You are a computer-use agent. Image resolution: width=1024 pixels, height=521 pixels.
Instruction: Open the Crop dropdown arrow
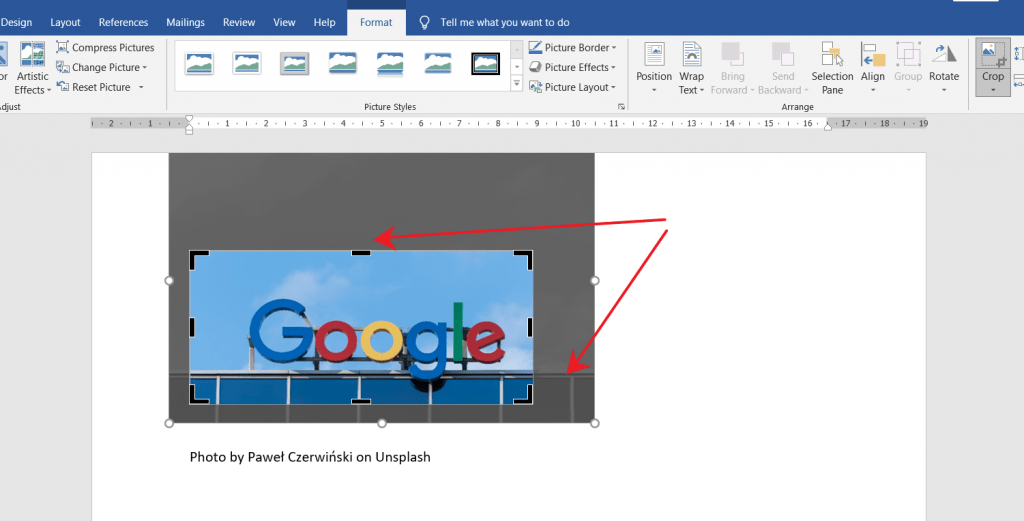(992, 89)
